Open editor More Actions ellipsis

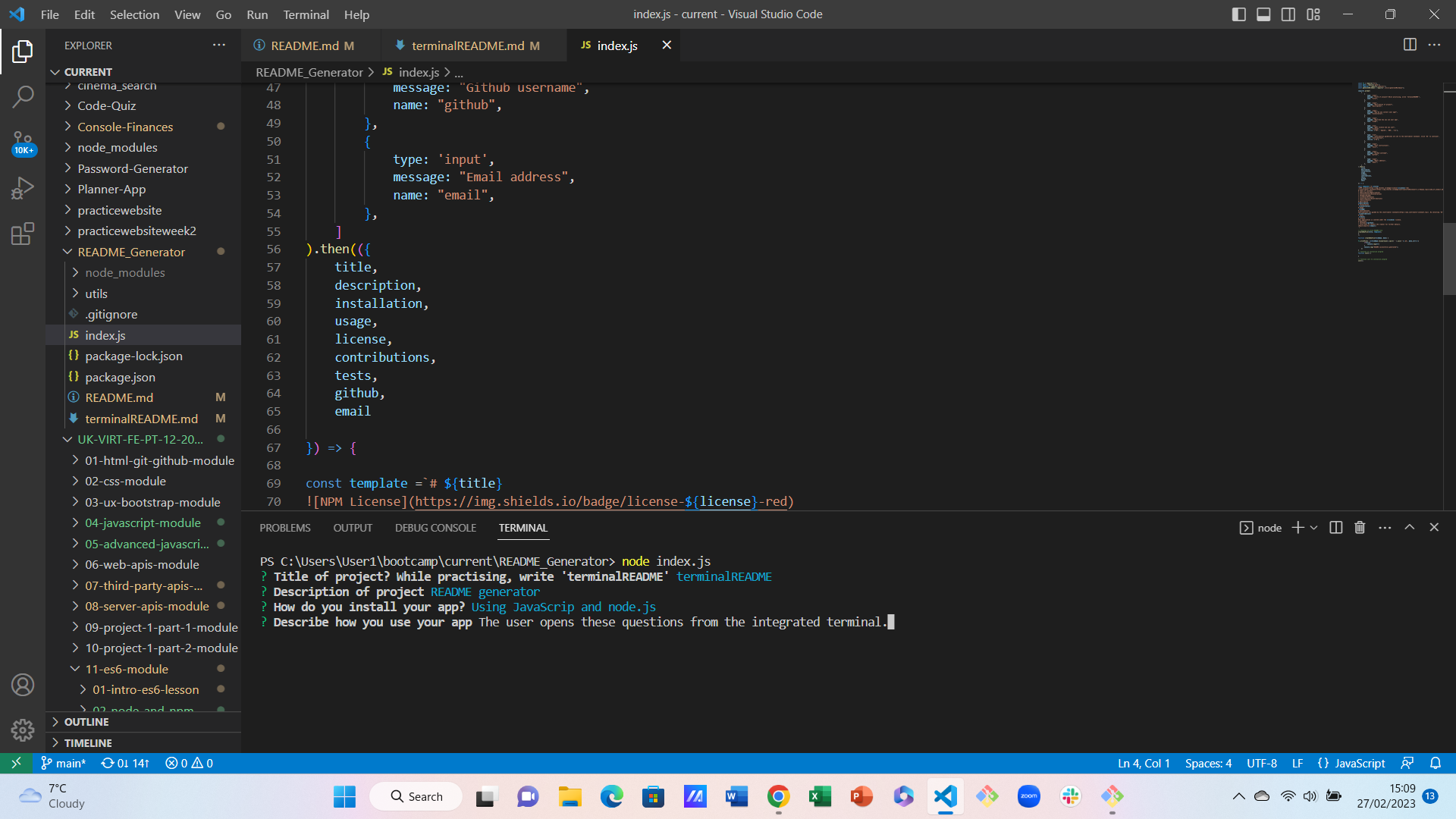1434,45
